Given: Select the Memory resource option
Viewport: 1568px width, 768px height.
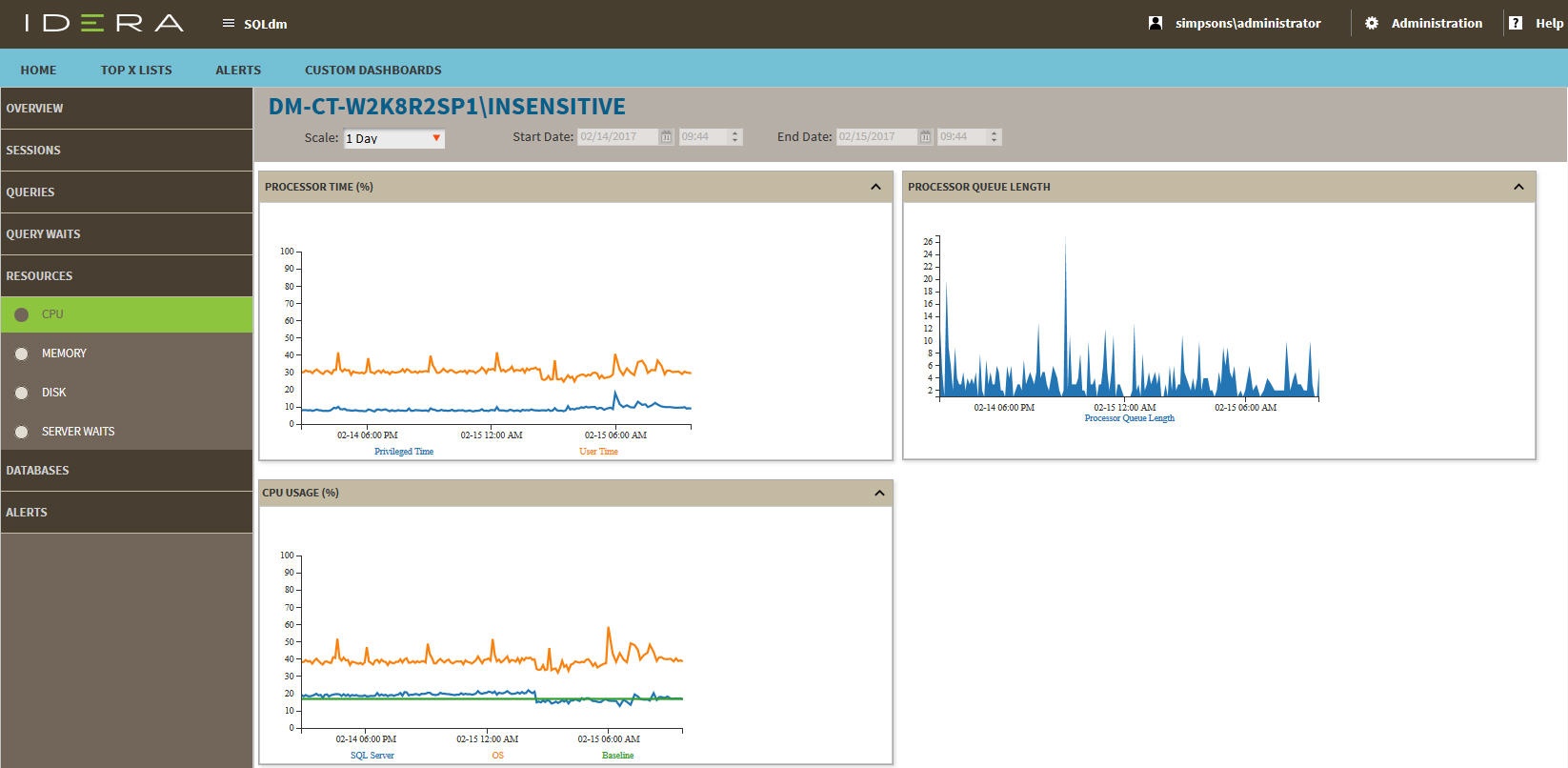Looking at the screenshot, I should pos(64,354).
